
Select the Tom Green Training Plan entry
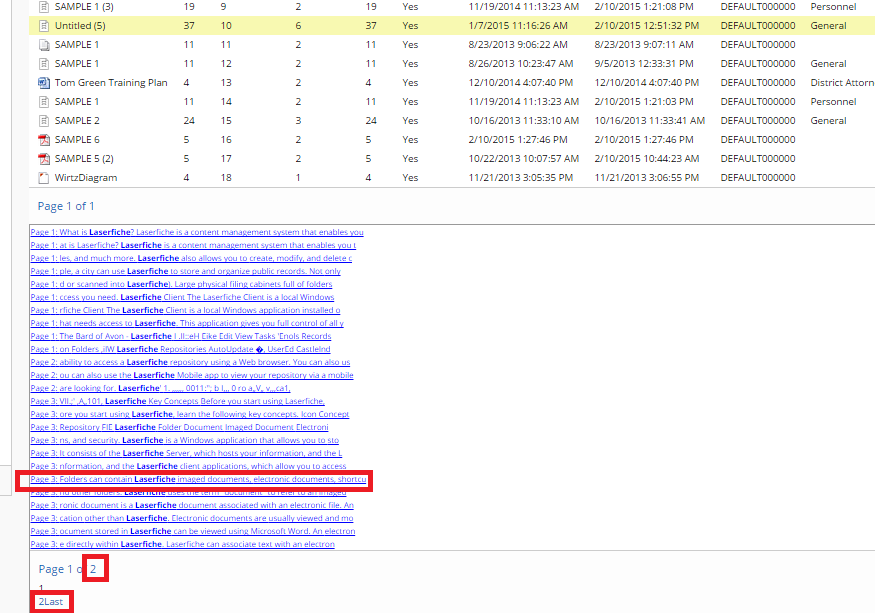[x=111, y=83]
